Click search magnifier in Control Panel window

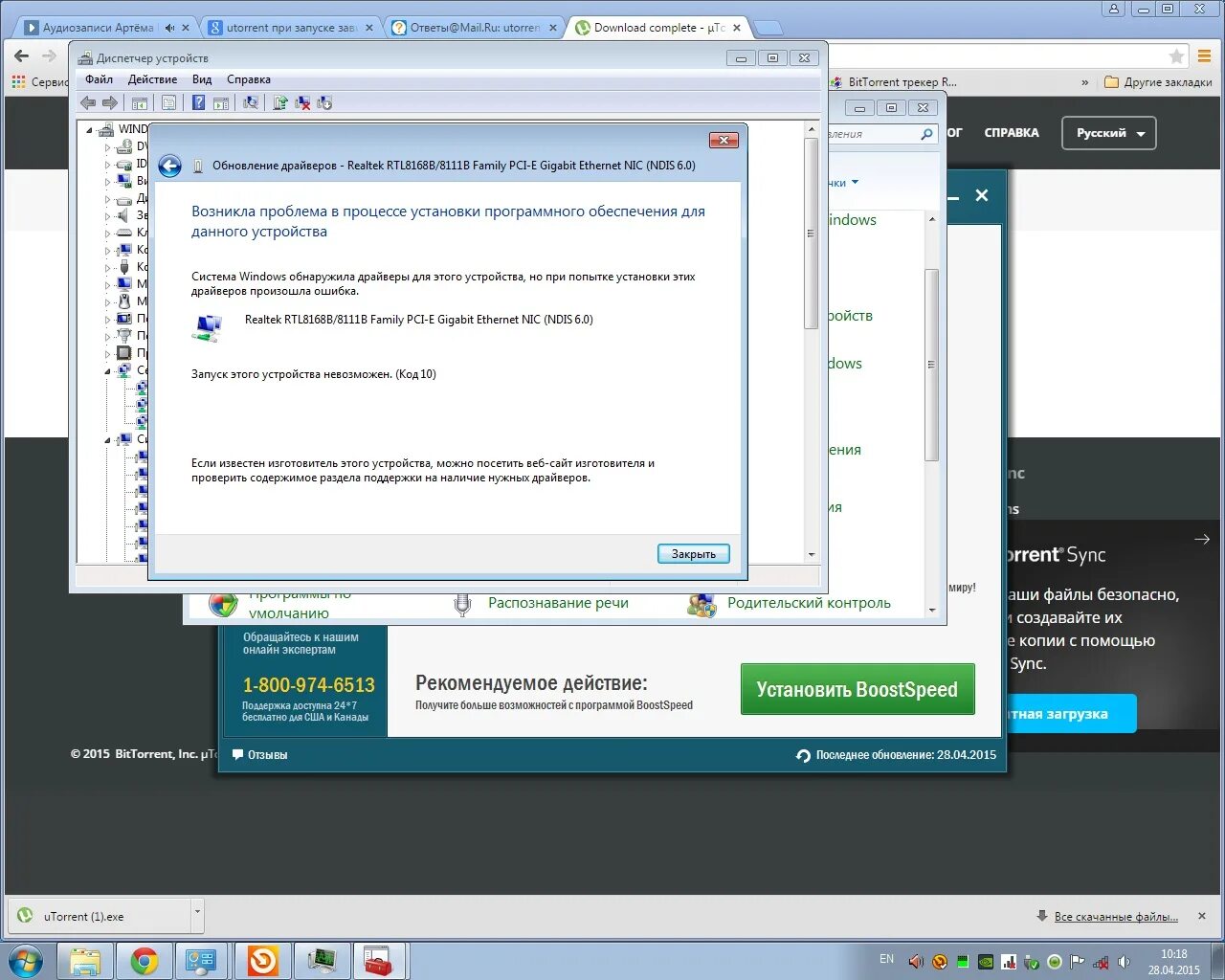click(x=926, y=135)
